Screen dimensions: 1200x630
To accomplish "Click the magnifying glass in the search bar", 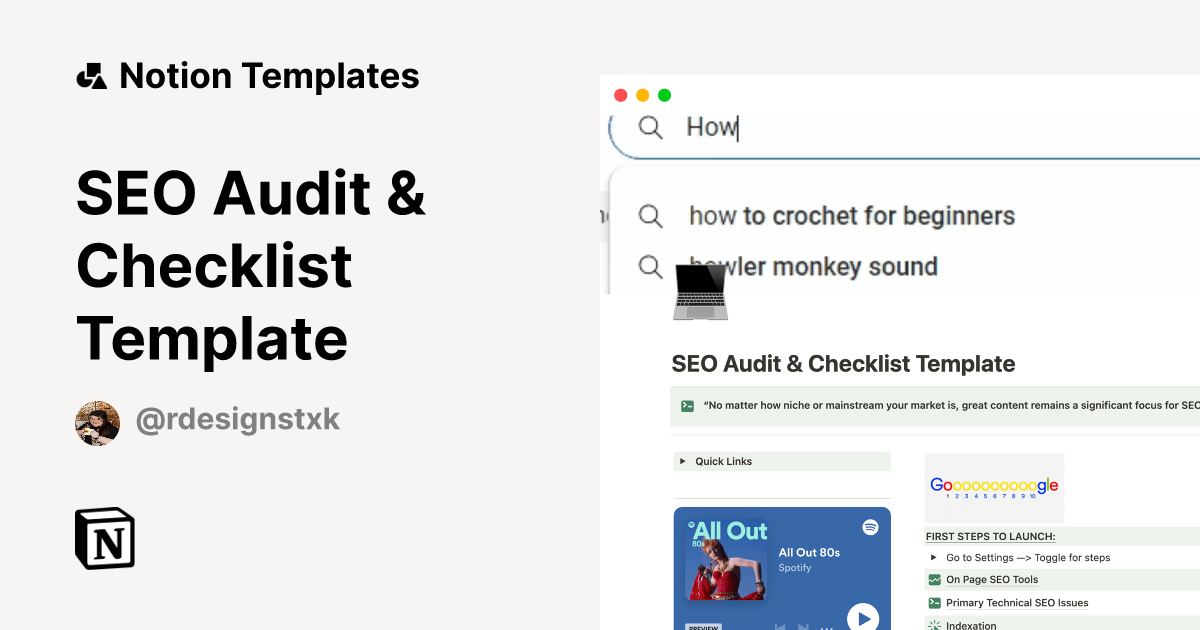I will coord(650,128).
